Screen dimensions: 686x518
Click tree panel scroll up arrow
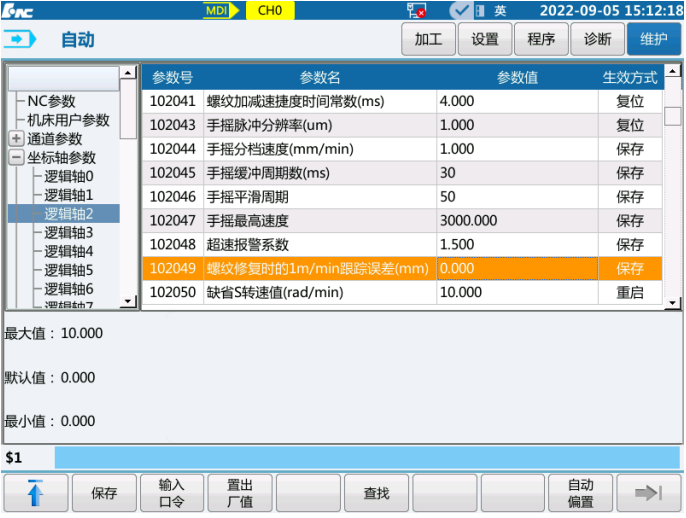pyautogui.click(x=128, y=72)
